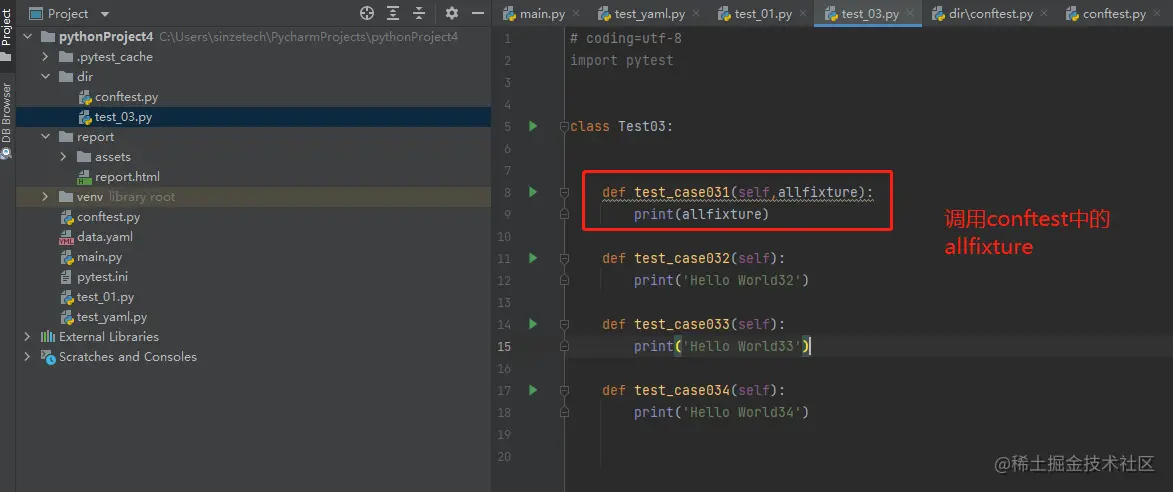Collapse the dir folder
The image size is (1173, 492).
(x=46, y=77)
